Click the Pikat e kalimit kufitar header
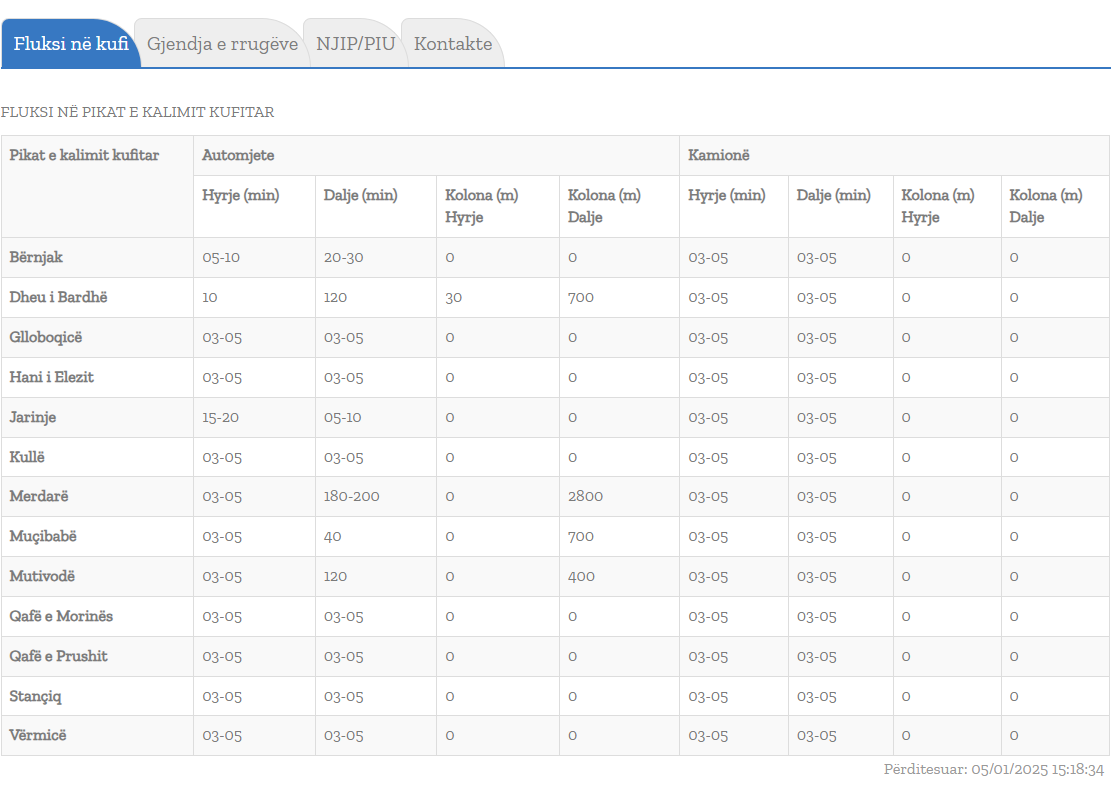Screen dimensions: 1111x785 tap(84, 155)
